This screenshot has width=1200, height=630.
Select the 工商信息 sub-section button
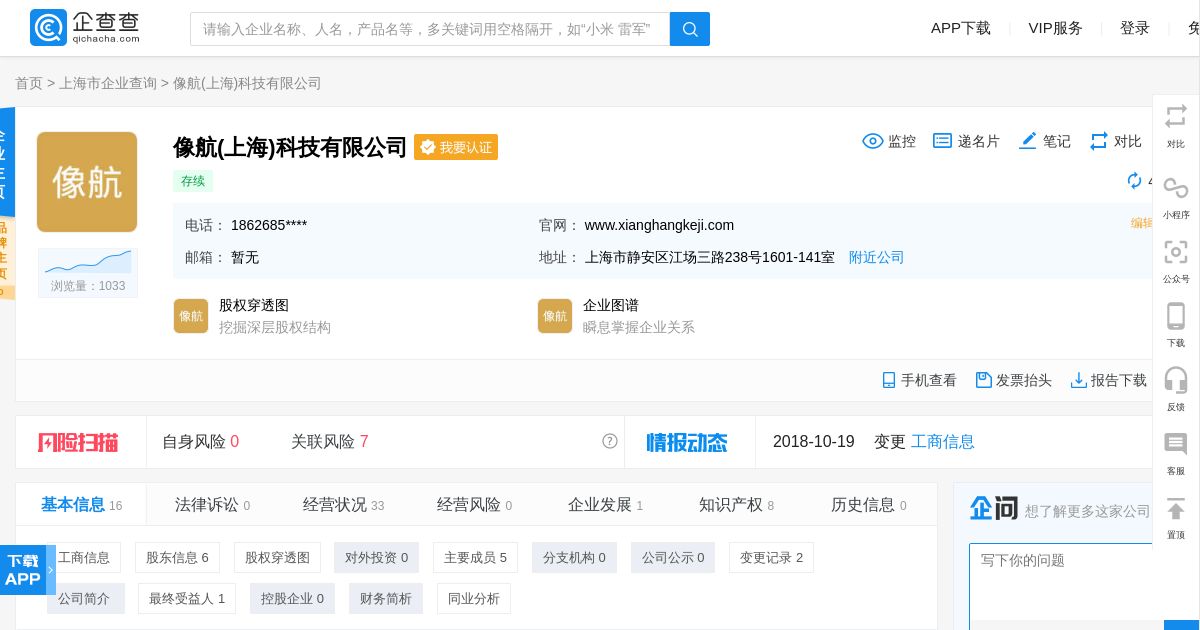click(84, 557)
